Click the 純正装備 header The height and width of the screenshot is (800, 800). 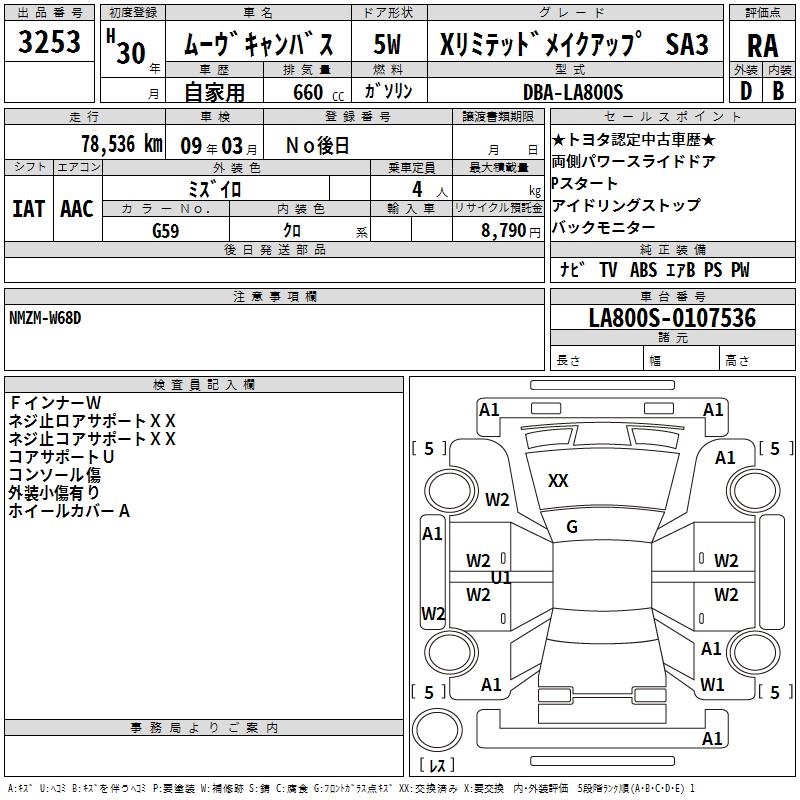(672, 249)
